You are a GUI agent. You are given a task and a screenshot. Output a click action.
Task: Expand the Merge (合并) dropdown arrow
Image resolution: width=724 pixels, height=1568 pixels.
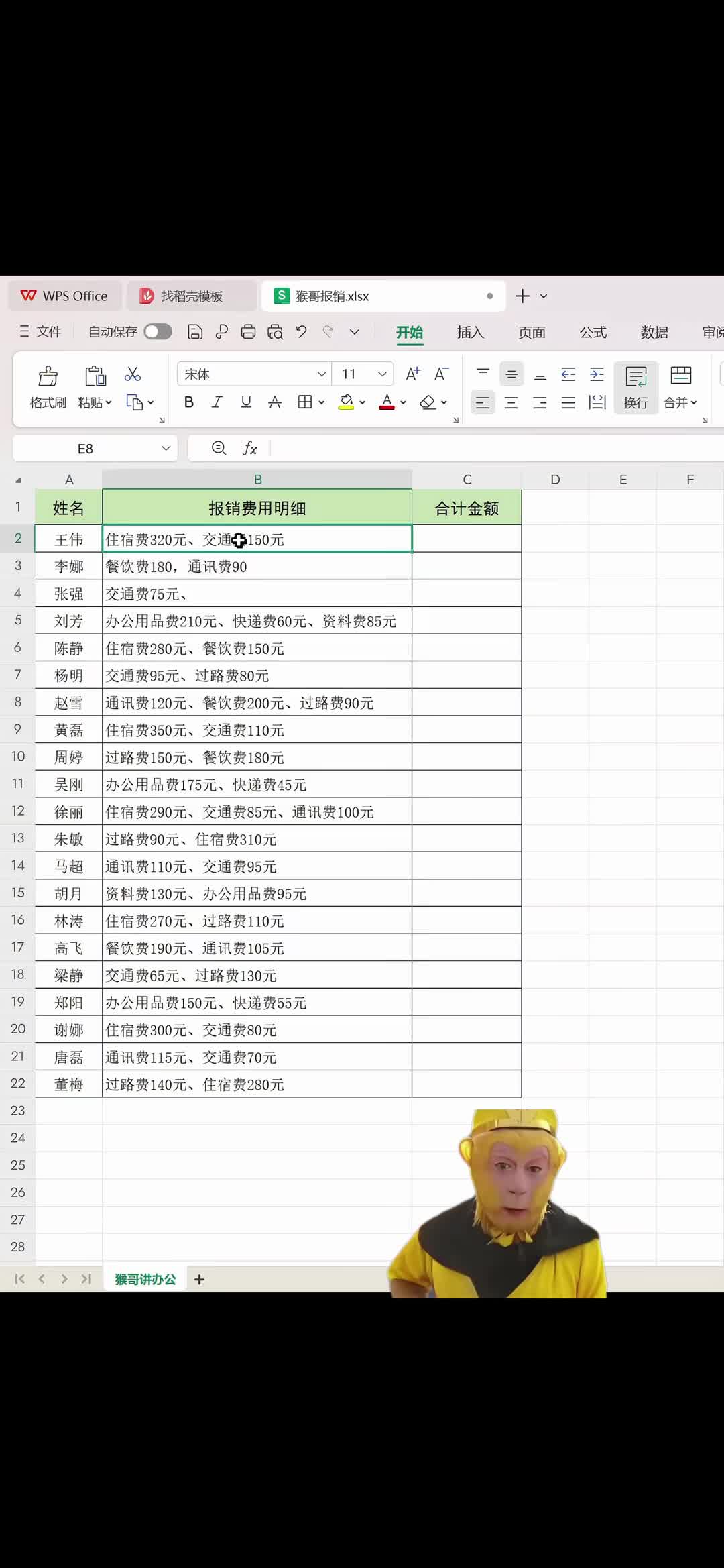point(694,402)
